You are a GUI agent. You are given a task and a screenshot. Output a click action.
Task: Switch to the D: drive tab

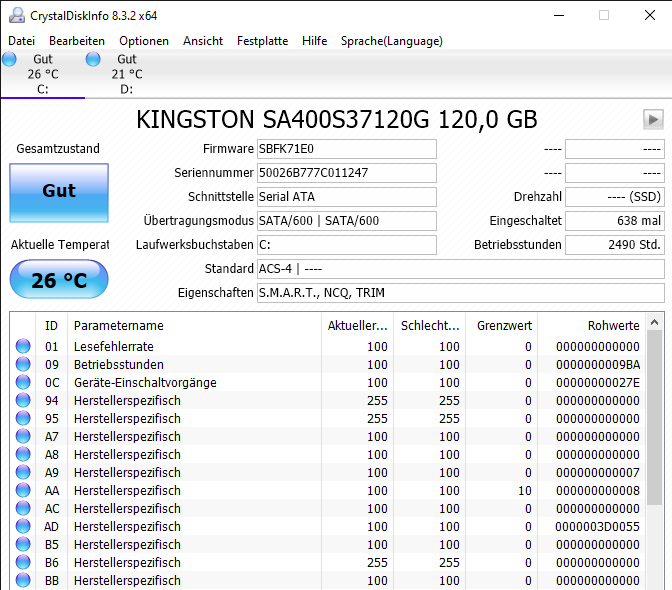[x=127, y=74]
